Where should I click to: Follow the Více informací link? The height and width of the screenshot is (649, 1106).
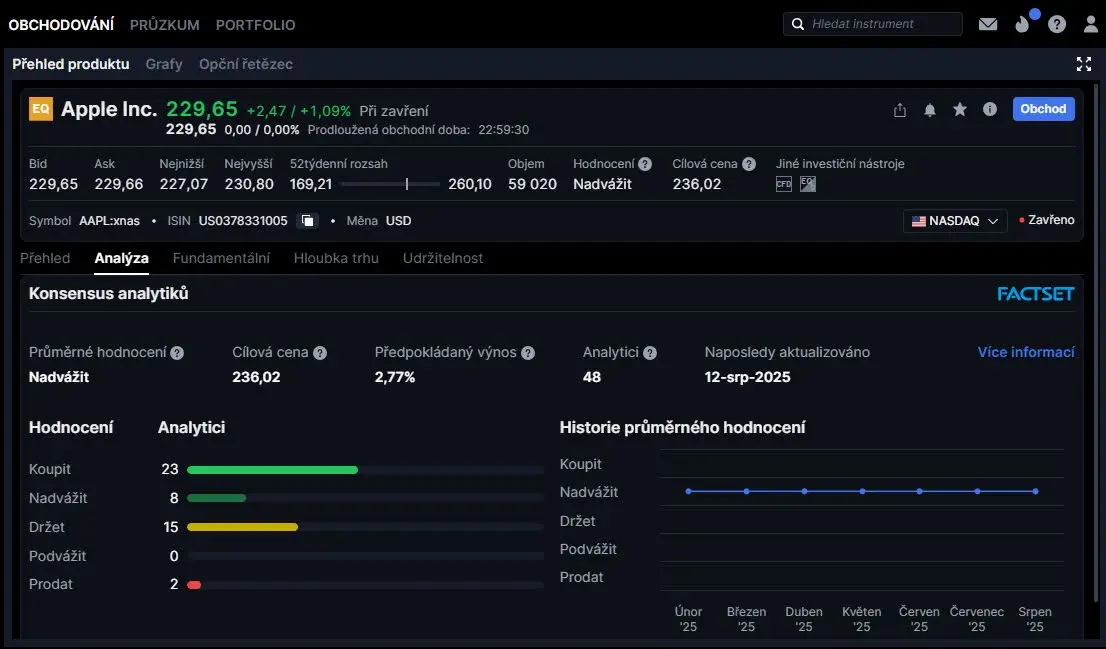[x=1025, y=352]
